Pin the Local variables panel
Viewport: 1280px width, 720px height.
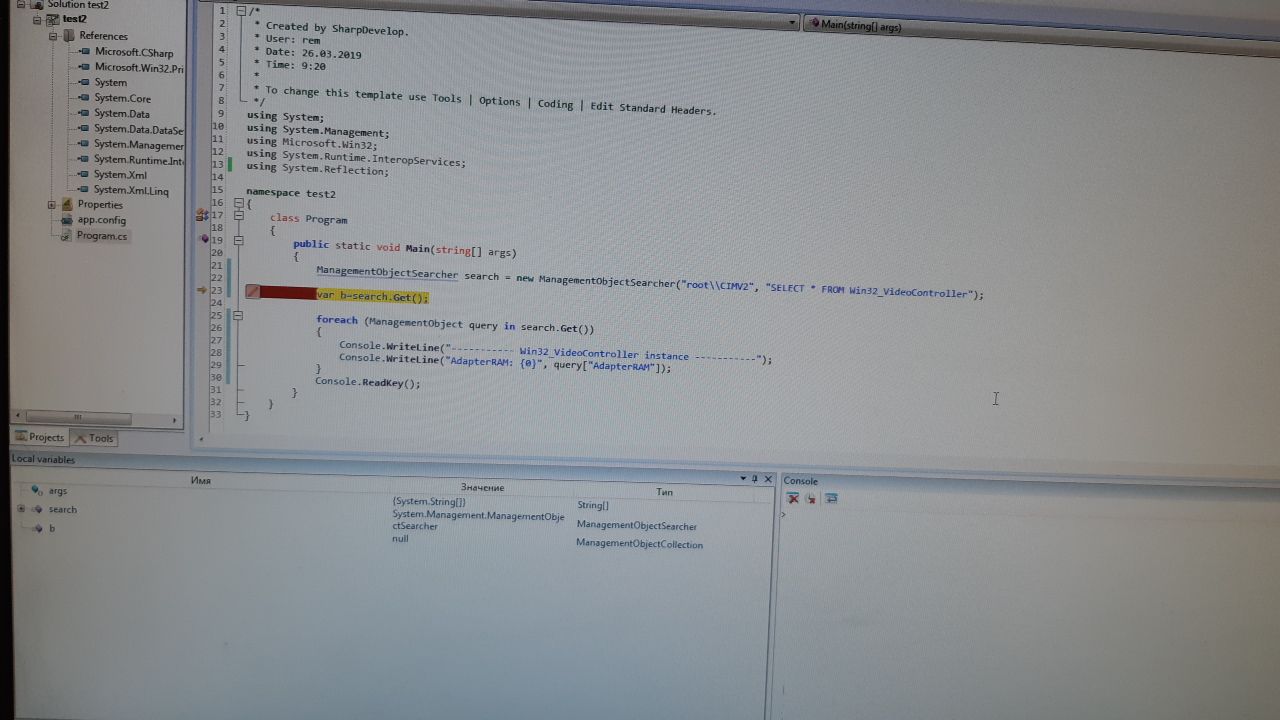[x=755, y=479]
